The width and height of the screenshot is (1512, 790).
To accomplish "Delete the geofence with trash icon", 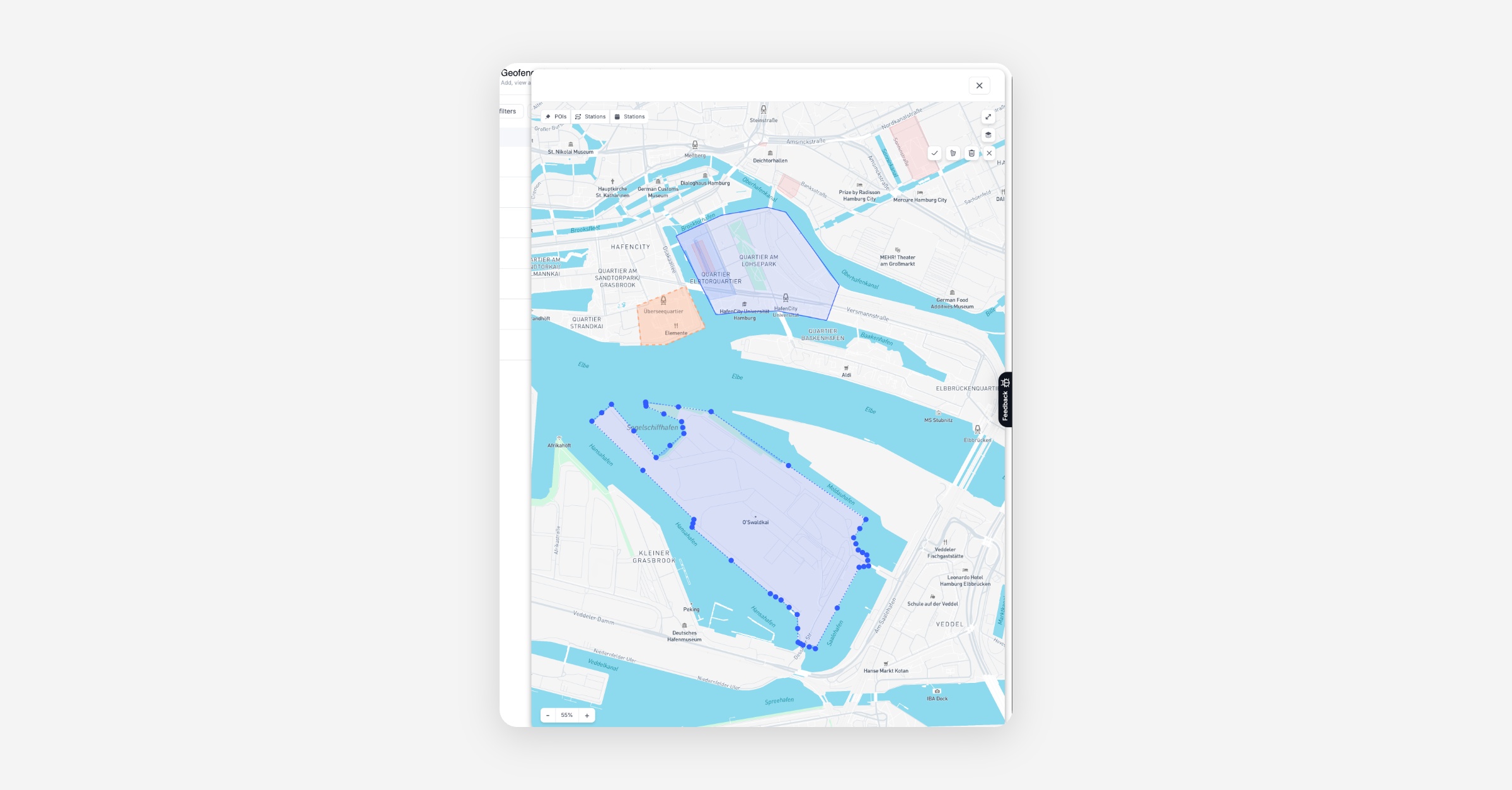I will tap(971, 153).
